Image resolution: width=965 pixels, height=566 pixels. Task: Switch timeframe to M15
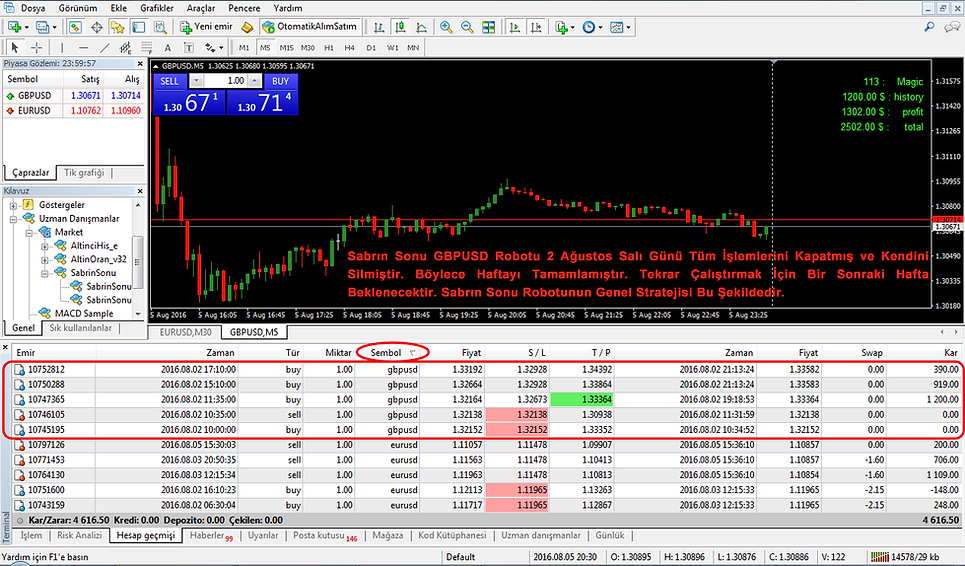coord(286,47)
